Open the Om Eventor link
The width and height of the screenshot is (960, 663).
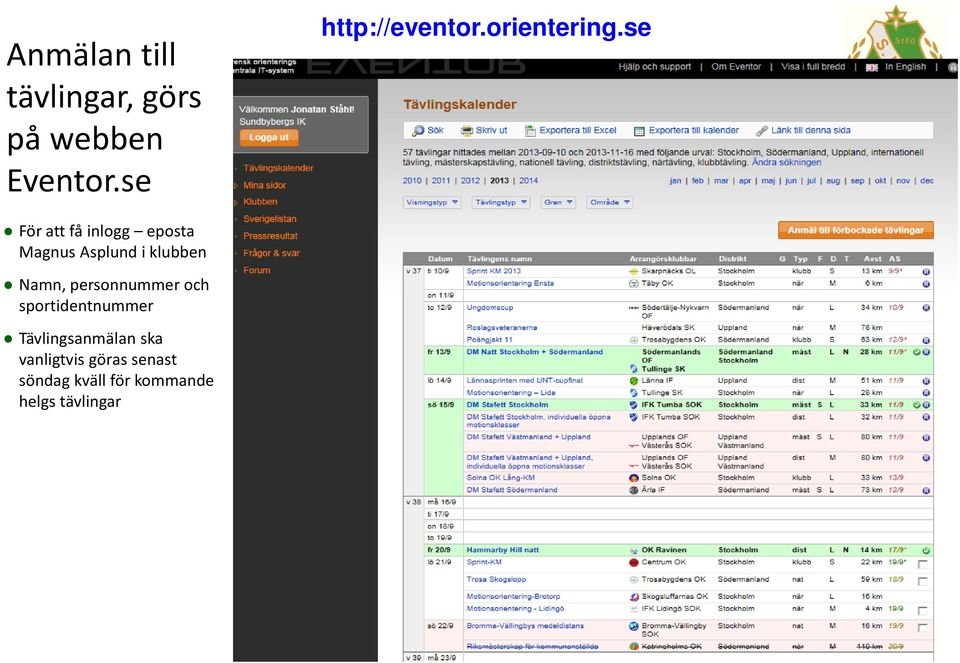[736, 67]
